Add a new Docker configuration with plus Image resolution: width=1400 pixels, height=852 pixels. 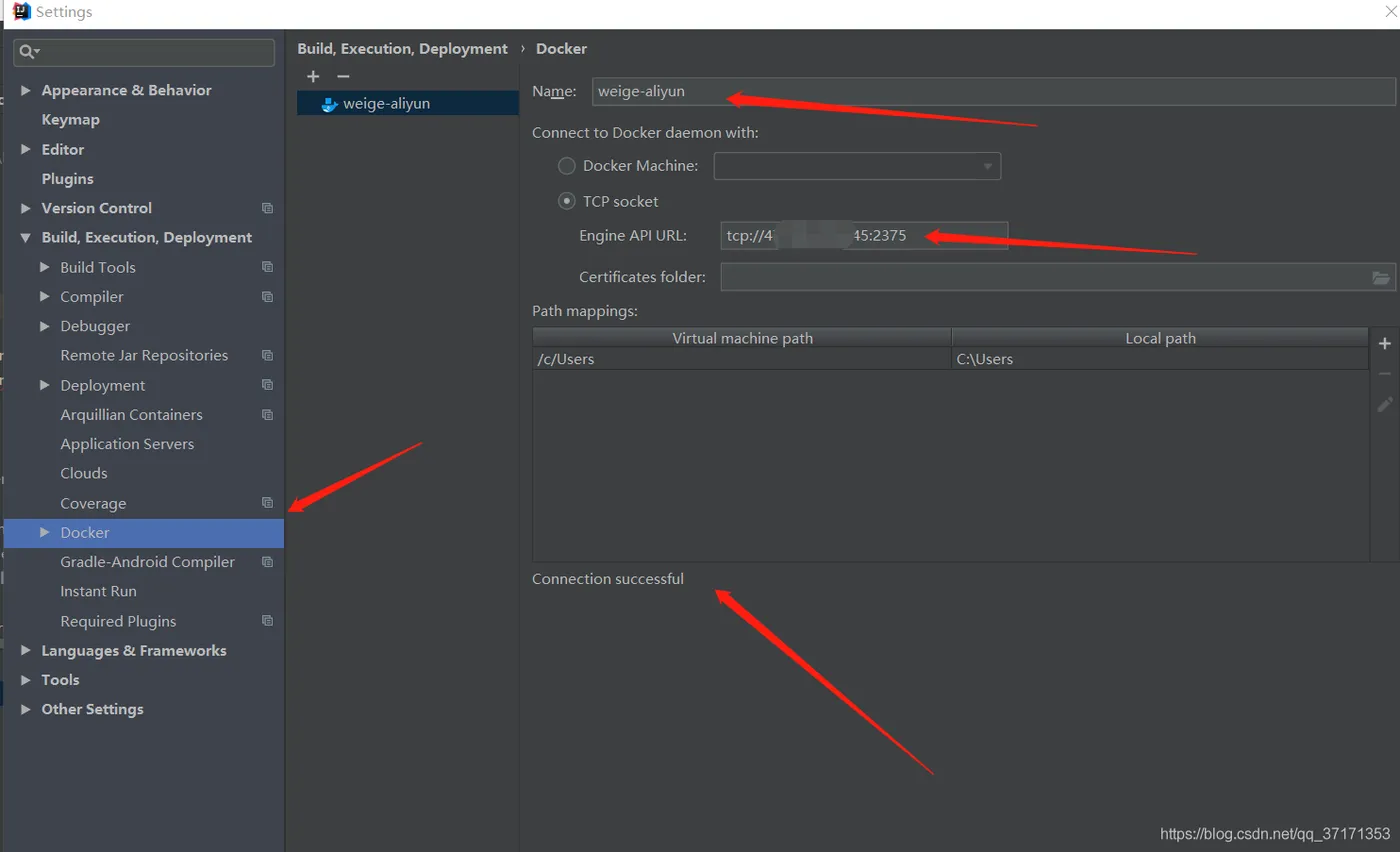pyautogui.click(x=313, y=76)
